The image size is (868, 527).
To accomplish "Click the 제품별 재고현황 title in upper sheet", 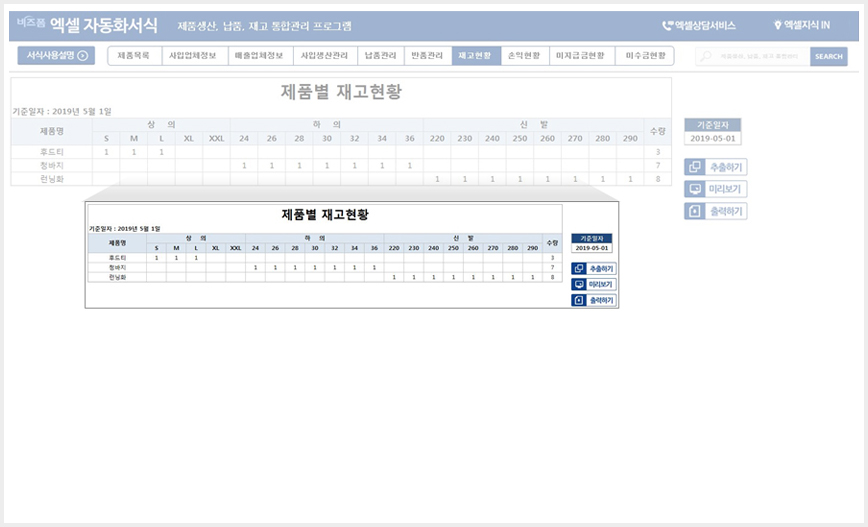I will point(341,91).
